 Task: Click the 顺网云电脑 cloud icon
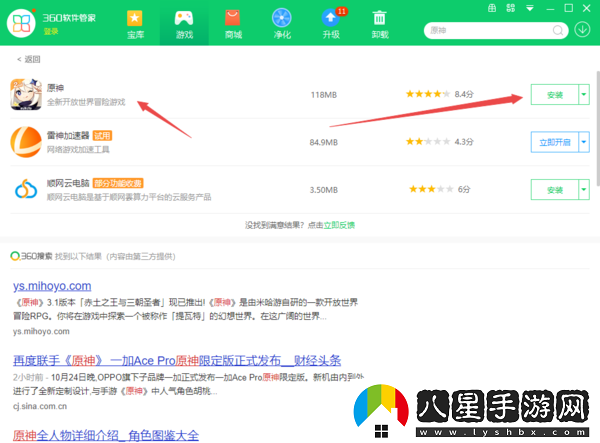(x=26, y=189)
